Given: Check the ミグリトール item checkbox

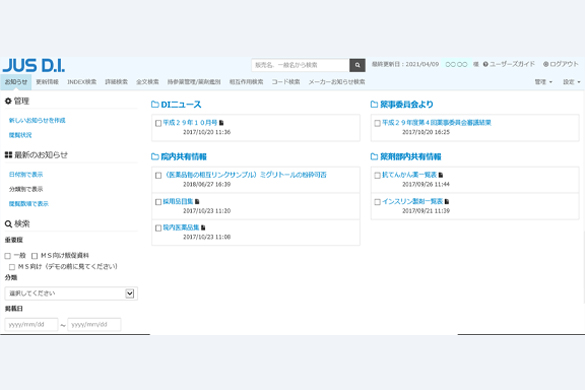Looking at the screenshot, I should [x=158, y=175].
